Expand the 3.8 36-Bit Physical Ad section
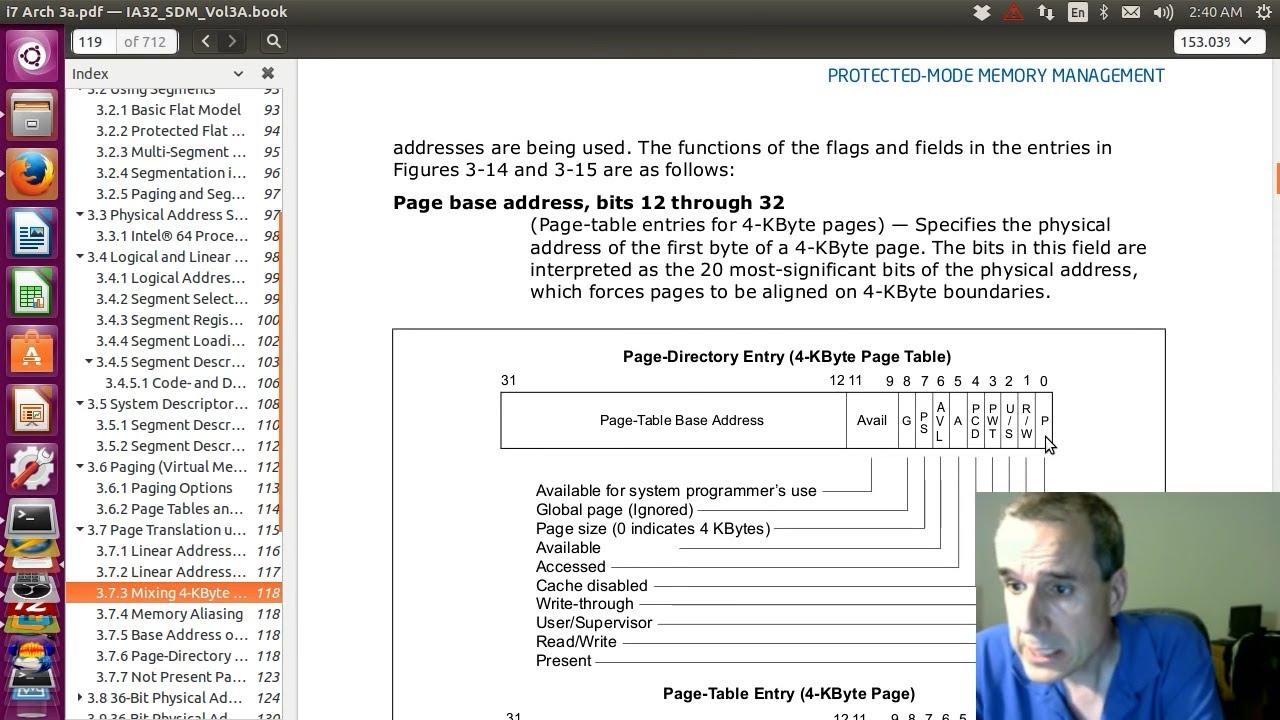The image size is (1280, 720). 80,698
